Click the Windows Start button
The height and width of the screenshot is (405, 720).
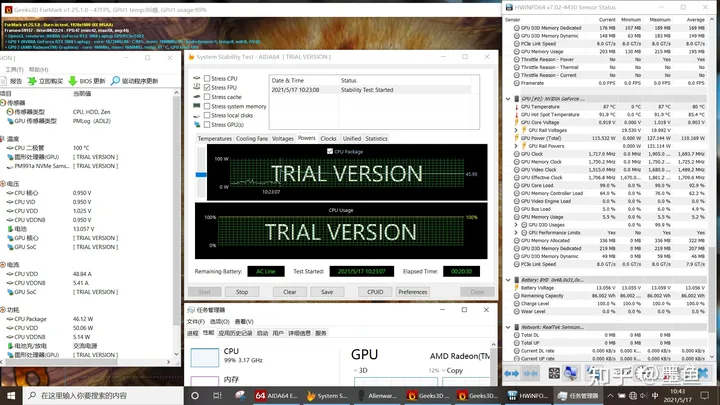10,396
